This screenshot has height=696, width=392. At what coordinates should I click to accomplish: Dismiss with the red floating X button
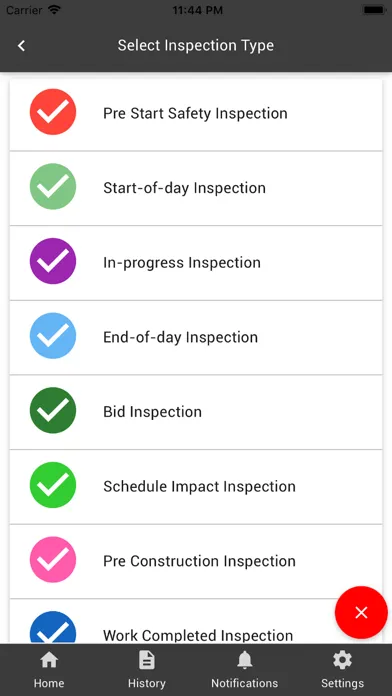click(x=361, y=613)
